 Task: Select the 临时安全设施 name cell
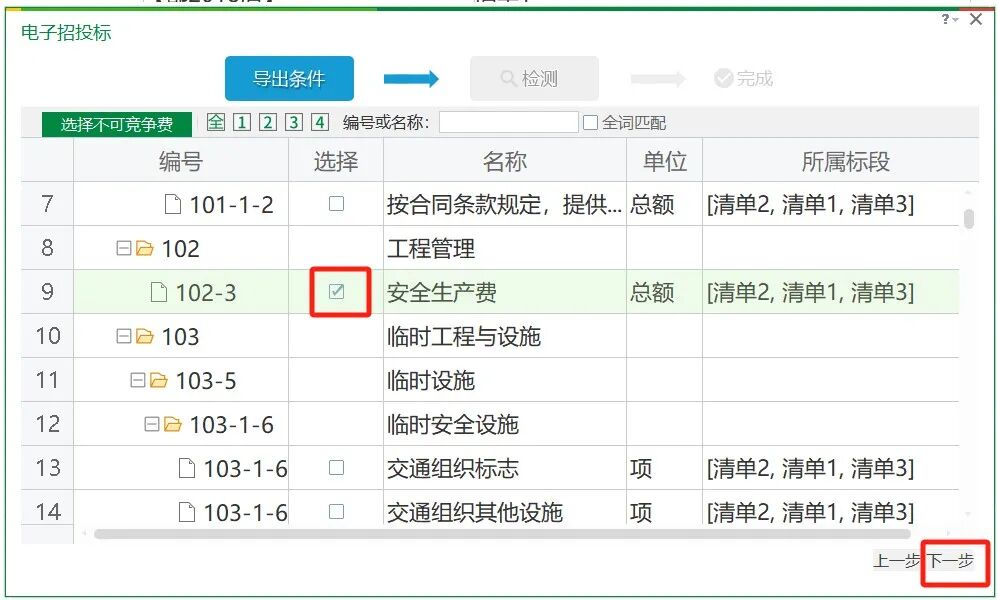tap(505, 424)
